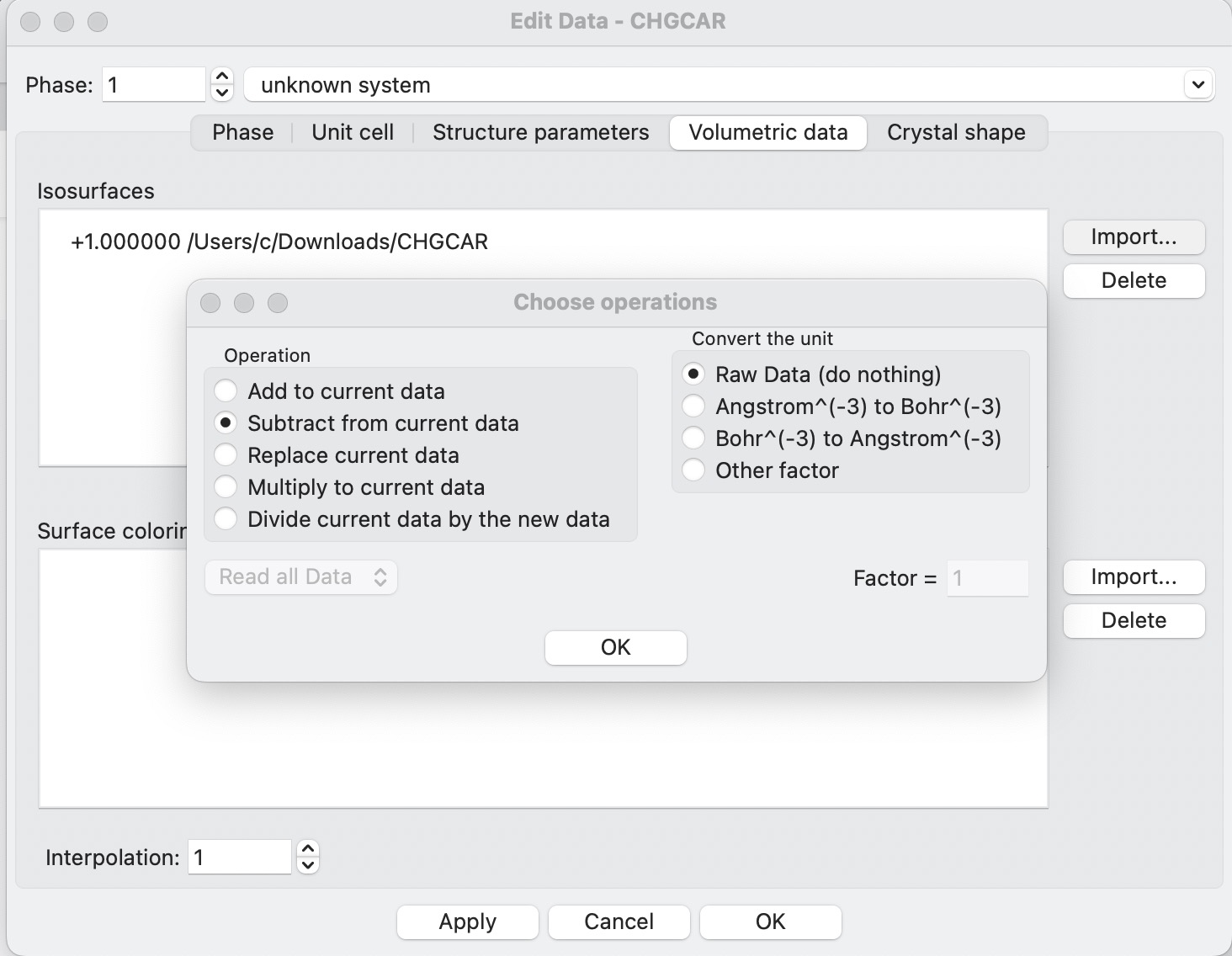
Task: Expand the 'unknown system' phase dropdown
Action: click(1197, 85)
